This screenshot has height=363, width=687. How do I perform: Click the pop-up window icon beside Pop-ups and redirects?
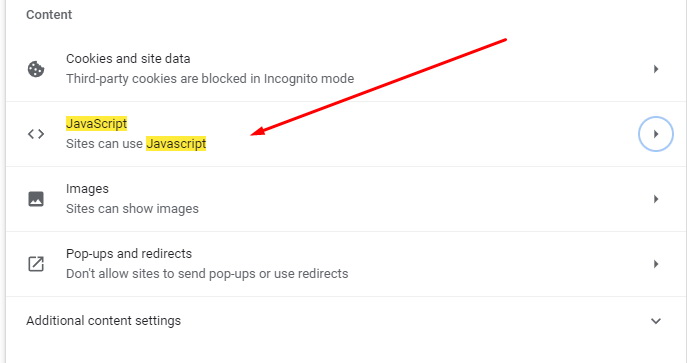(36, 264)
